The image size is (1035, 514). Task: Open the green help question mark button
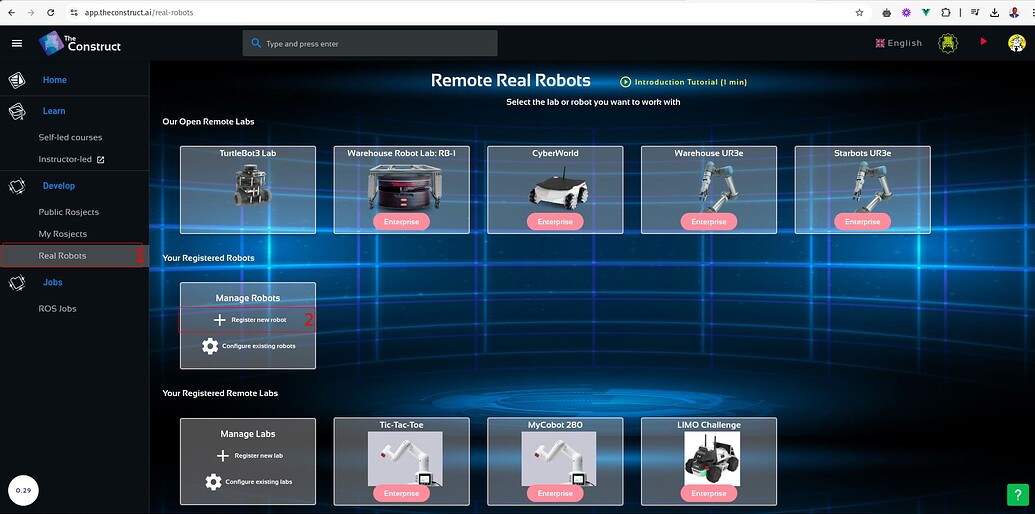(x=1017, y=495)
